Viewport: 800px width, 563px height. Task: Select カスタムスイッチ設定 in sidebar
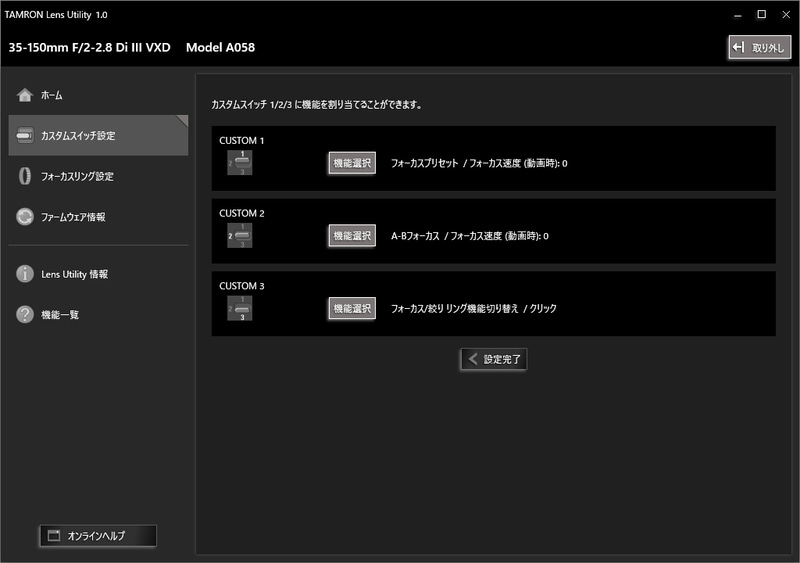(98, 135)
